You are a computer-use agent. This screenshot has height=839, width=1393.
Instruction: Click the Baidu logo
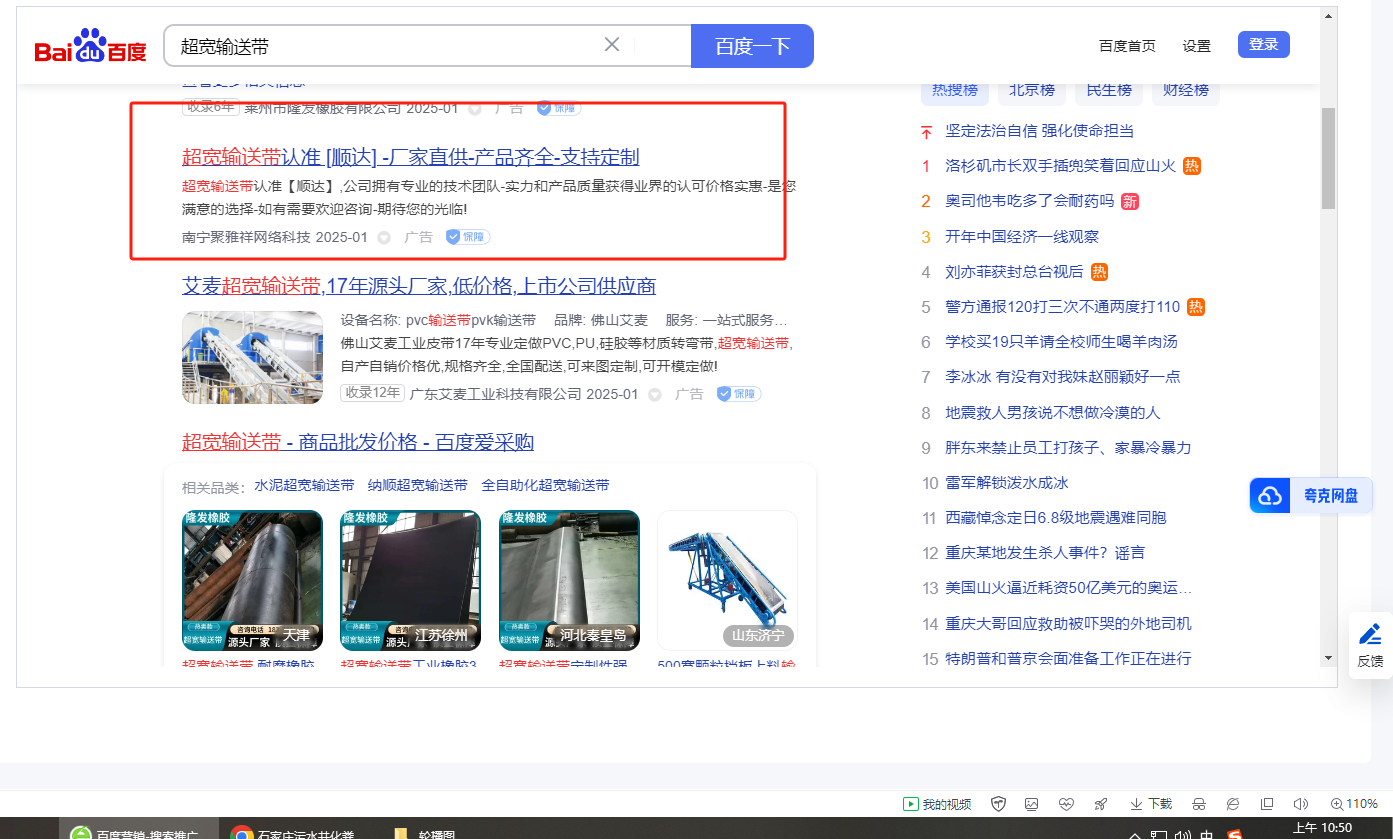pyautogui.click(x=91, y=47)
